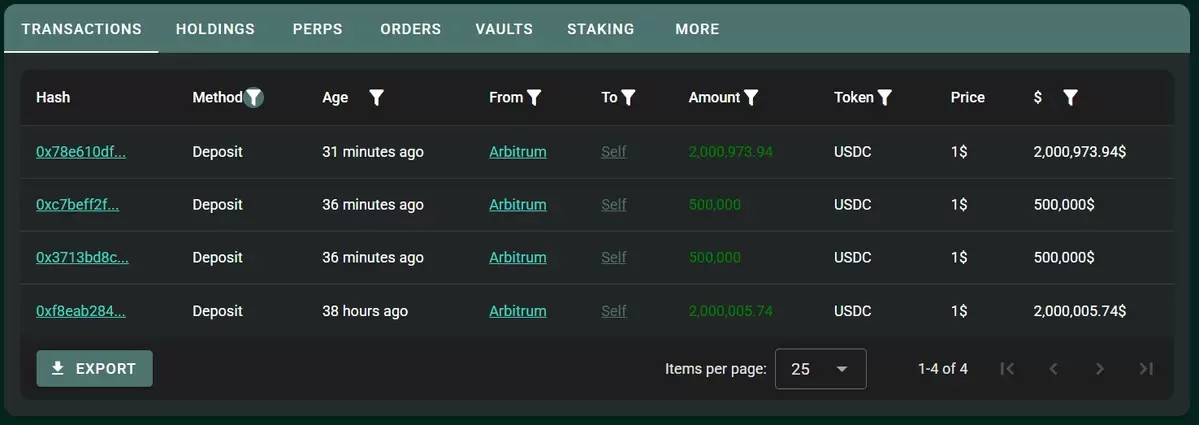This screenshot has height=425, width=1199.
Task: Open the Method column filter icon
Action: [x=254, y=98]
